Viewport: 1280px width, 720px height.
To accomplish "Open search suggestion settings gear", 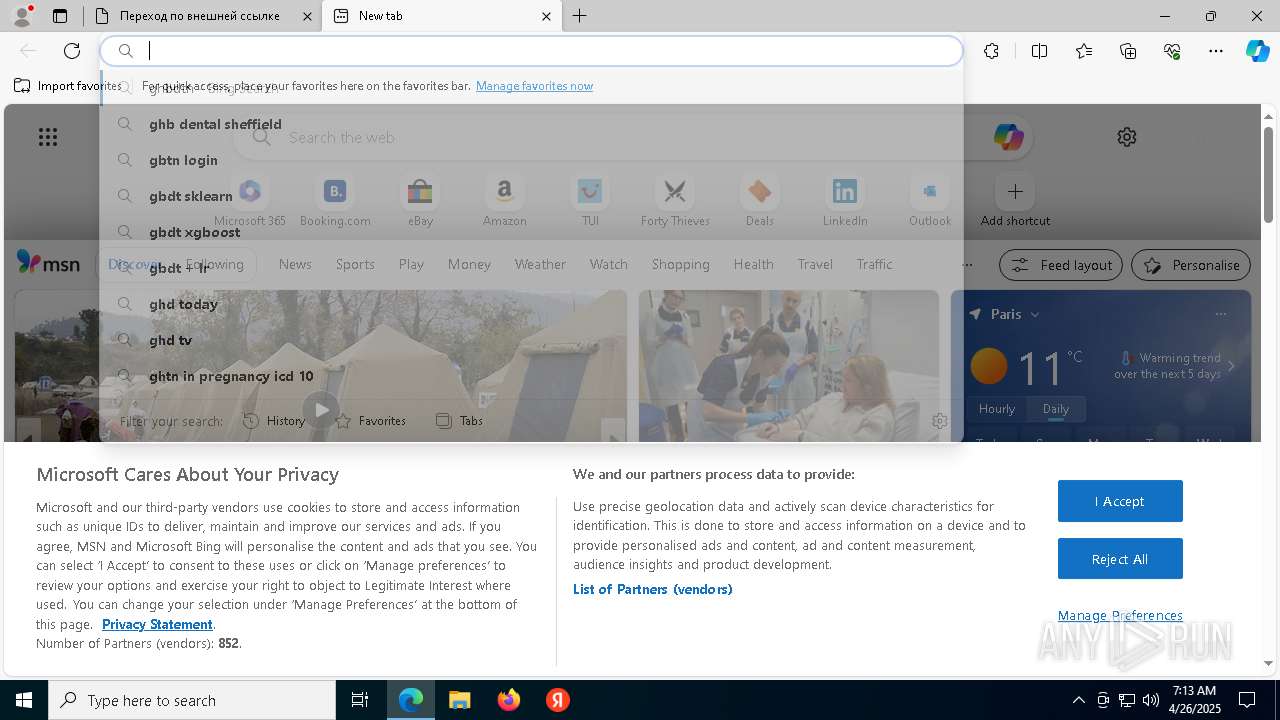I will point(939,421).
